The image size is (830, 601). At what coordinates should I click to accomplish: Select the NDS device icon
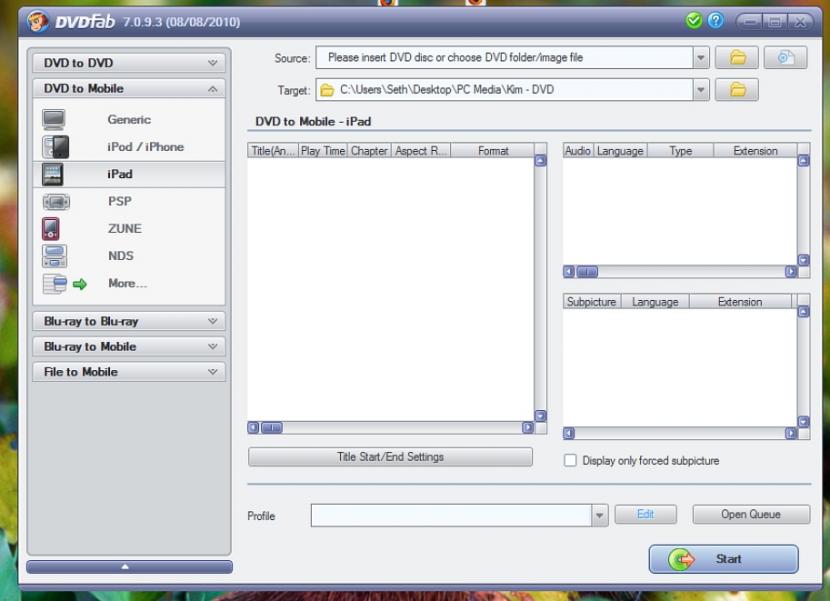click(x=55, y=256)
